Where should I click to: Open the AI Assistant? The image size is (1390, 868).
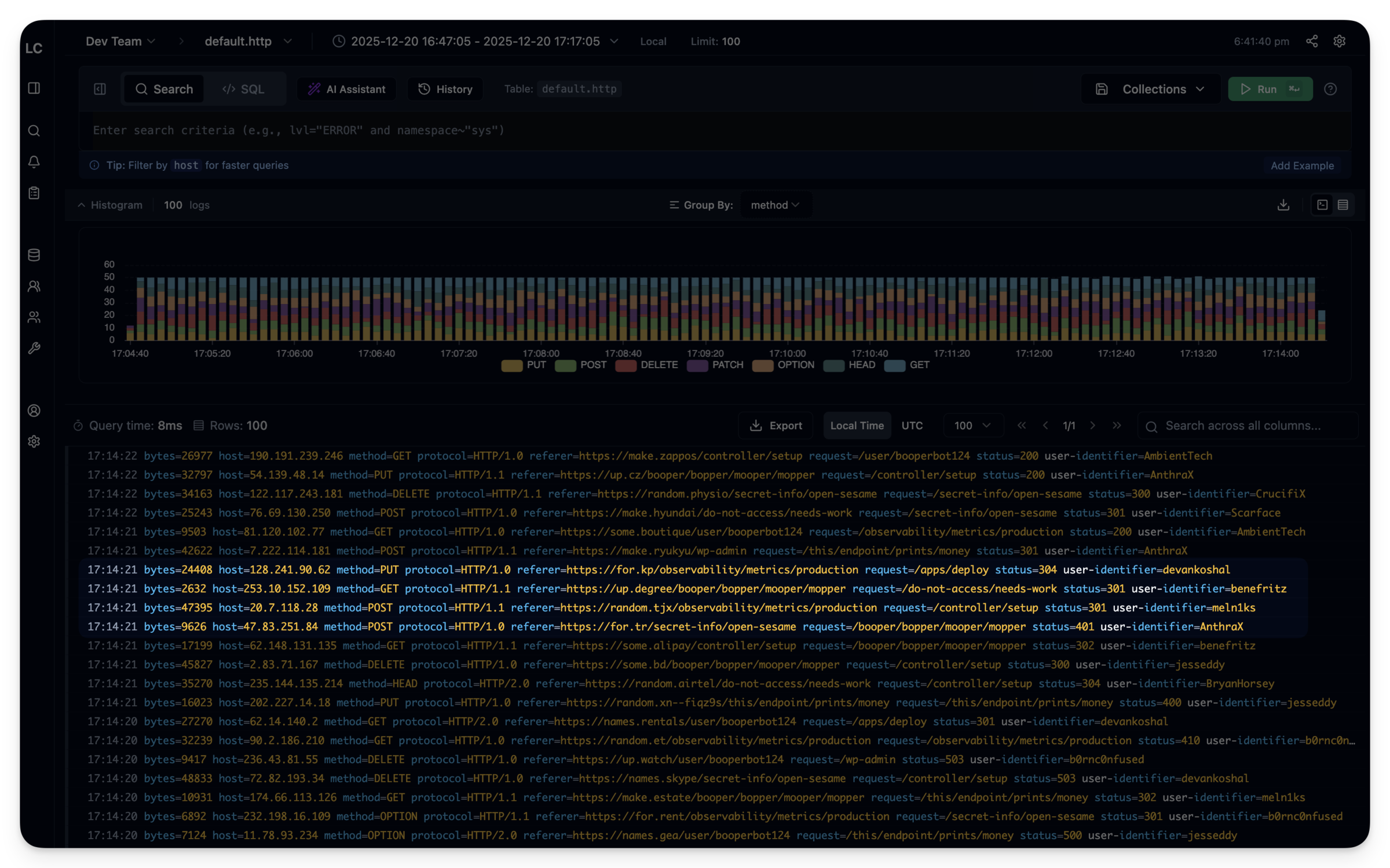[346, 89]
